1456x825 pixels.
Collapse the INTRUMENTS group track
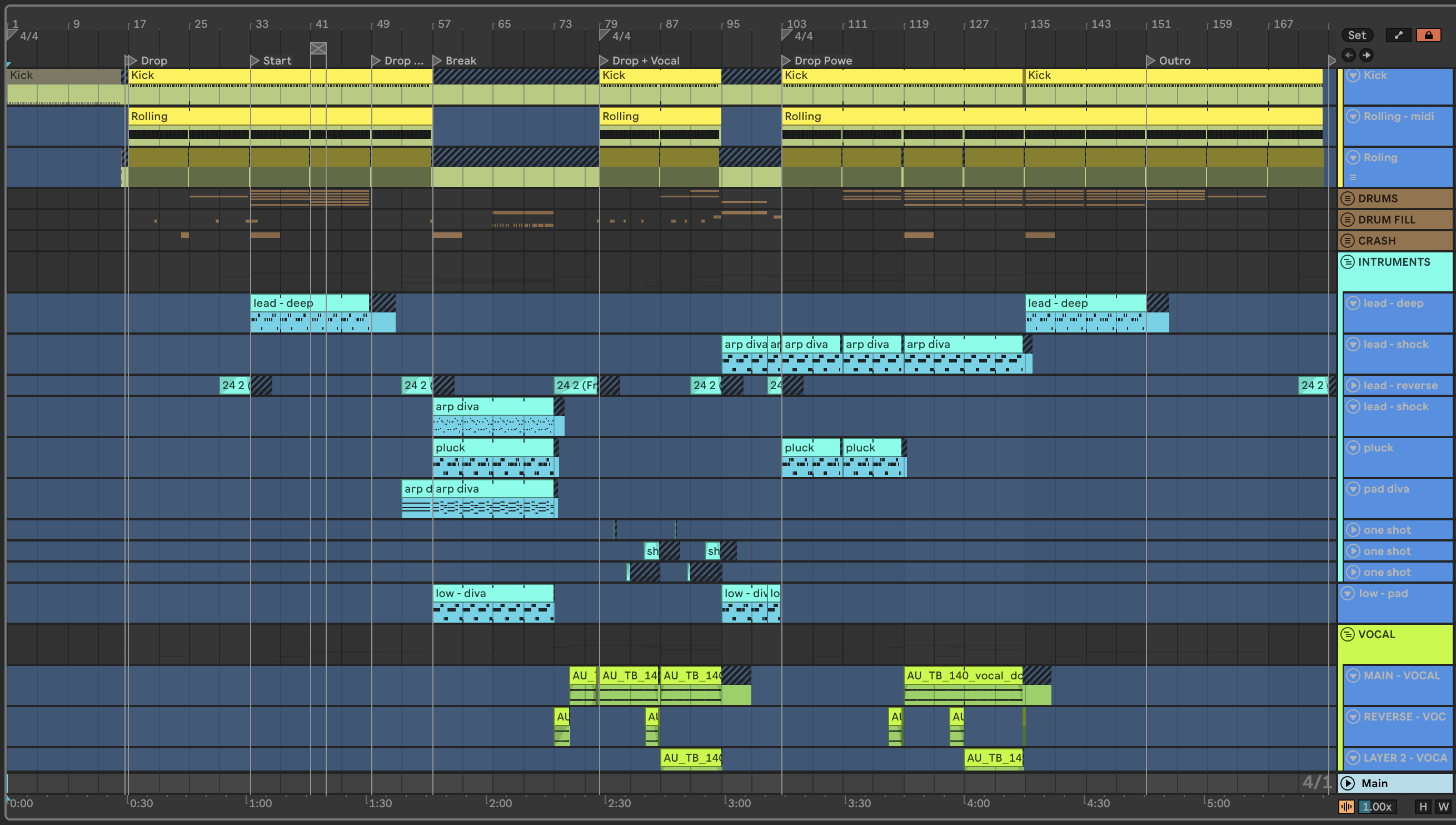coord(1348,262)
